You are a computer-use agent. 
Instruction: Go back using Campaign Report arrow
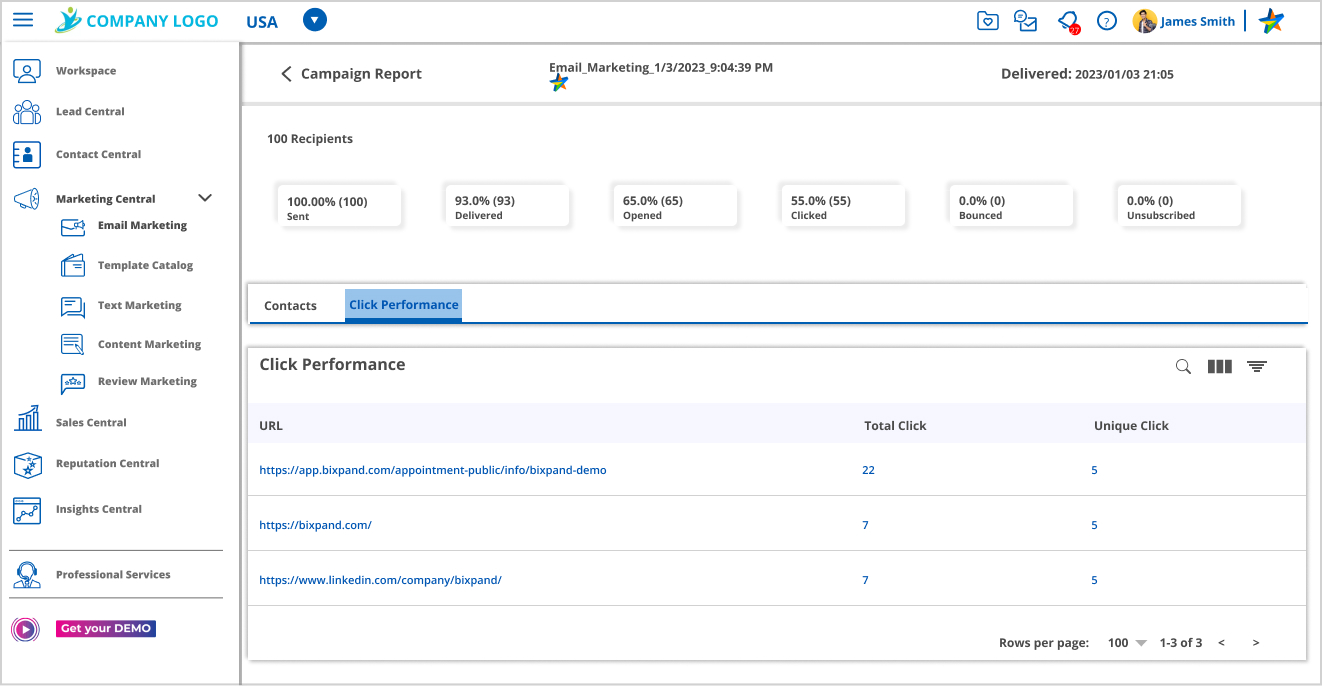pyautogui.click(x=286, y=74)
